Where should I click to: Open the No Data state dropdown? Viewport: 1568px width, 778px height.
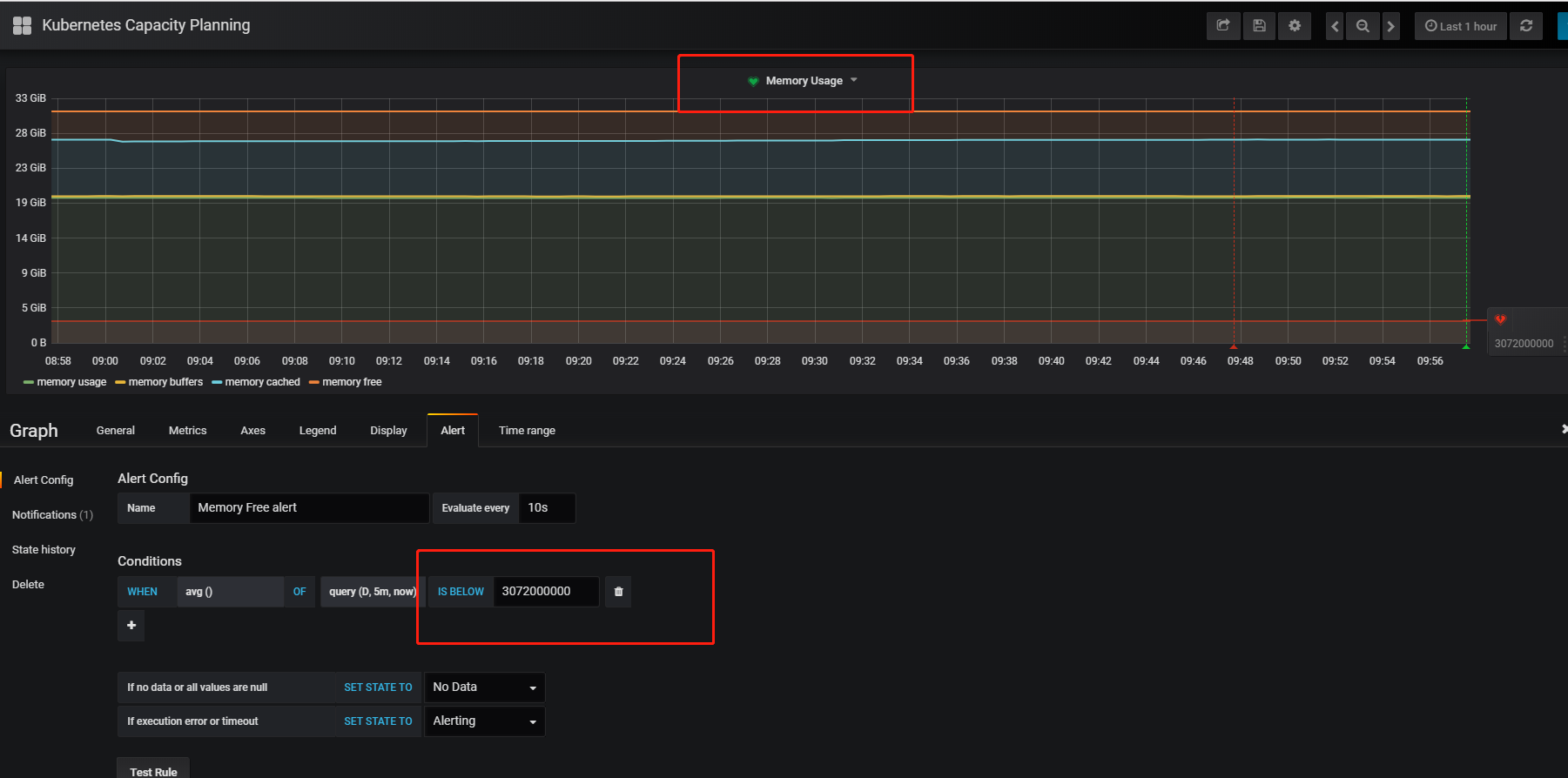[485, 687]
